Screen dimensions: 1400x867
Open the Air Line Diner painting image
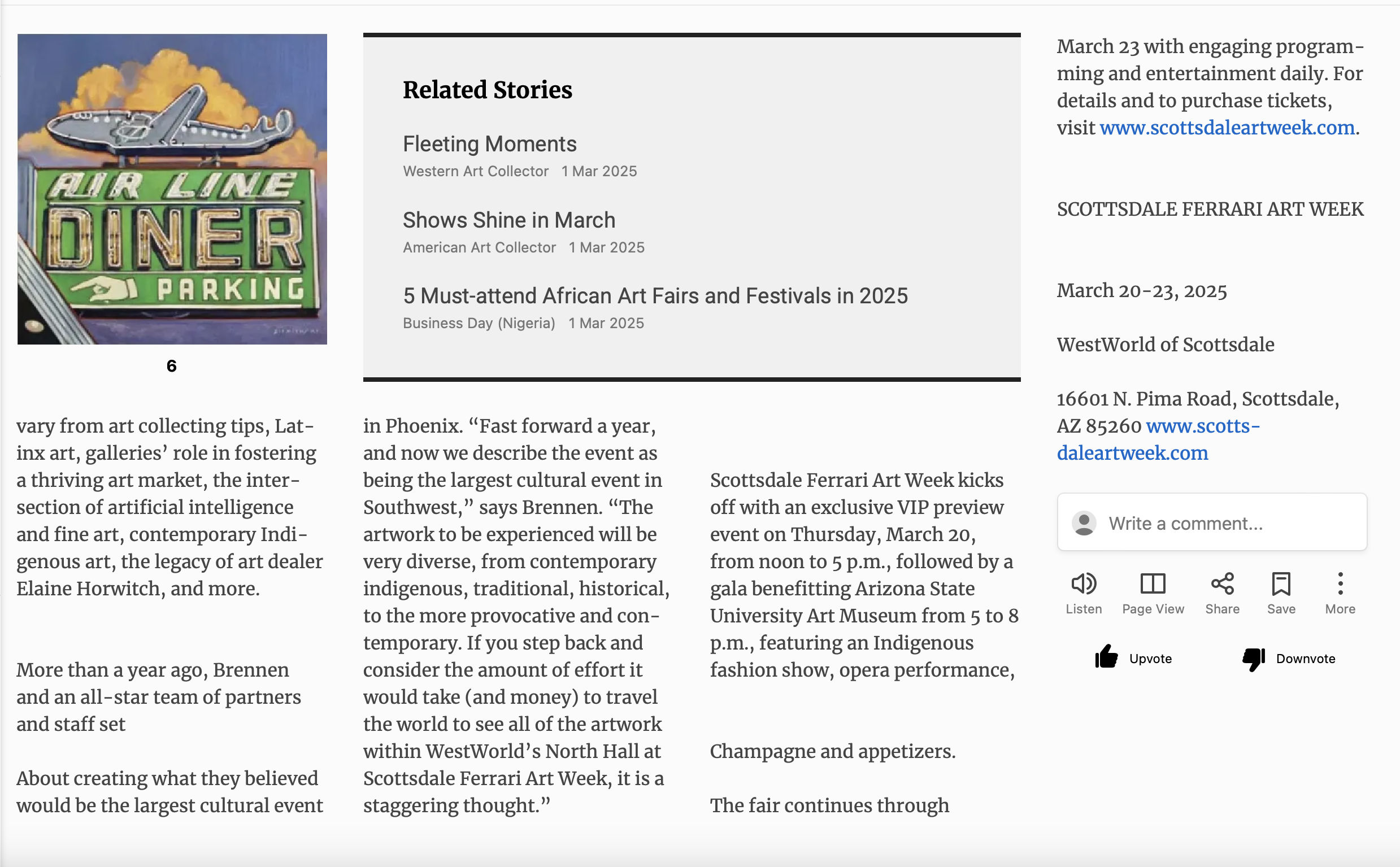172,189
